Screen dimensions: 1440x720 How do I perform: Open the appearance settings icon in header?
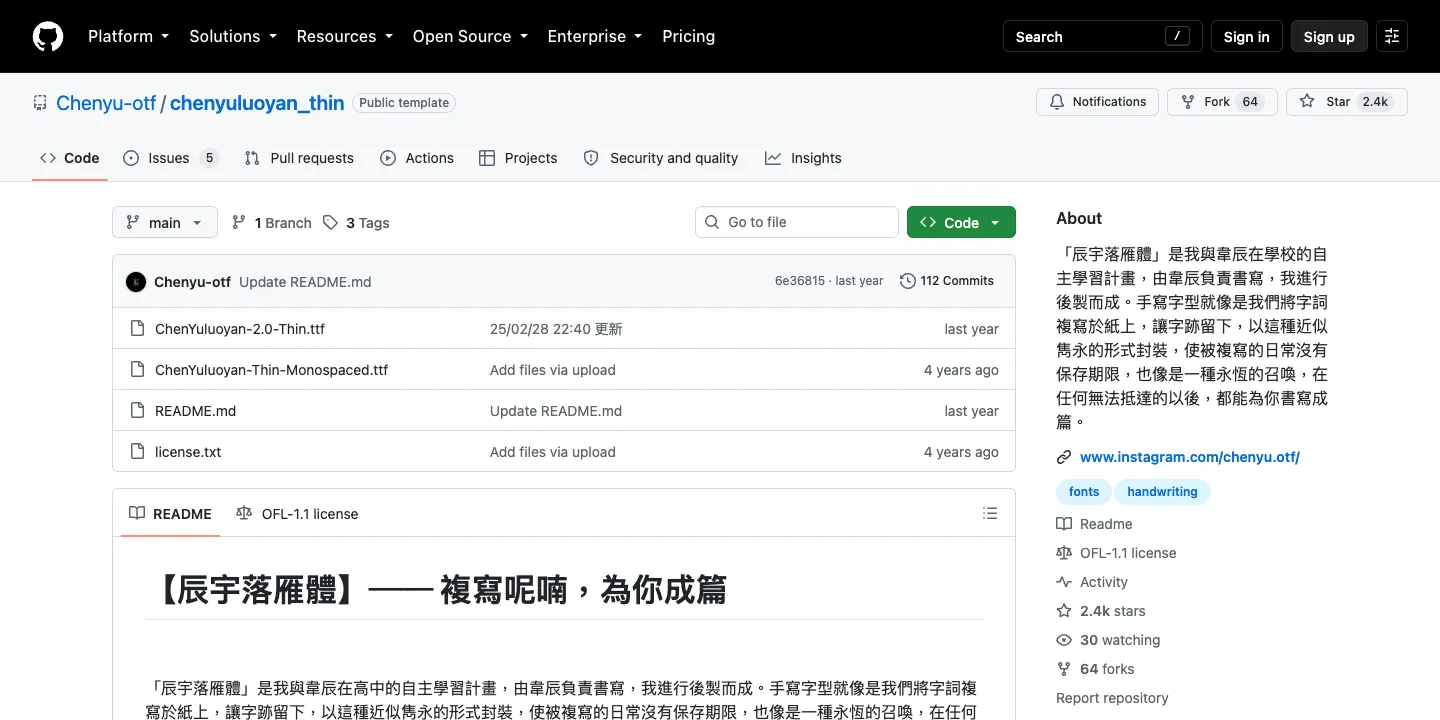1392,36
